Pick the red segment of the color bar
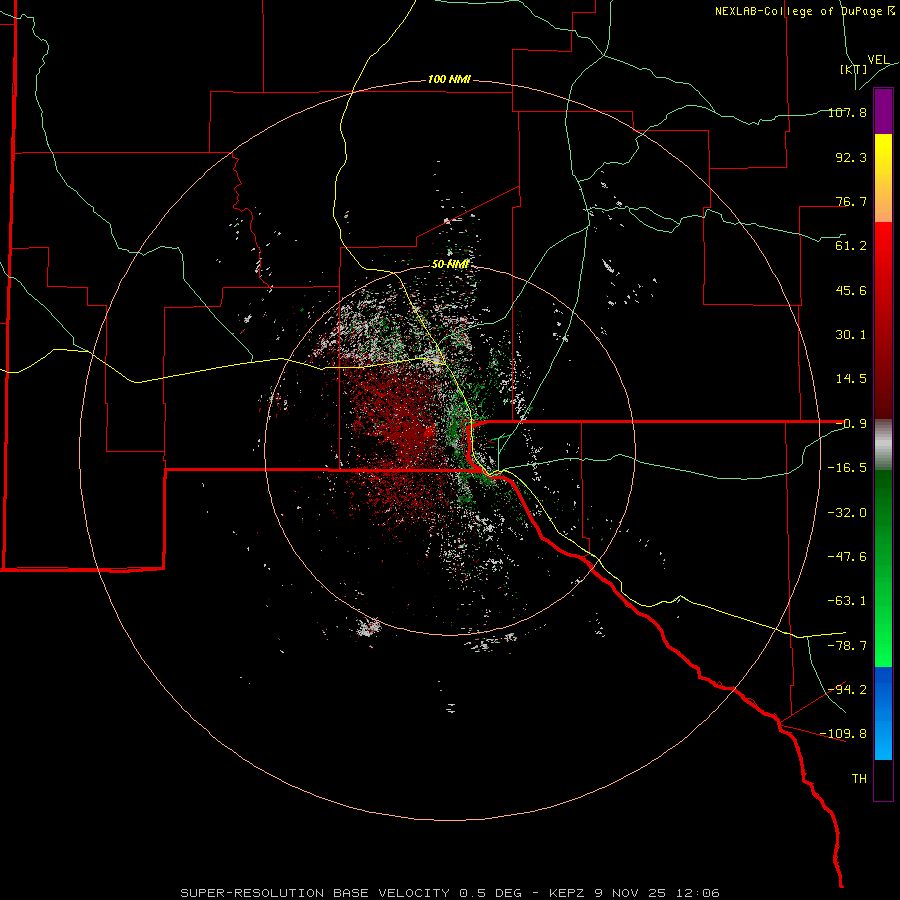 (883, 320)
